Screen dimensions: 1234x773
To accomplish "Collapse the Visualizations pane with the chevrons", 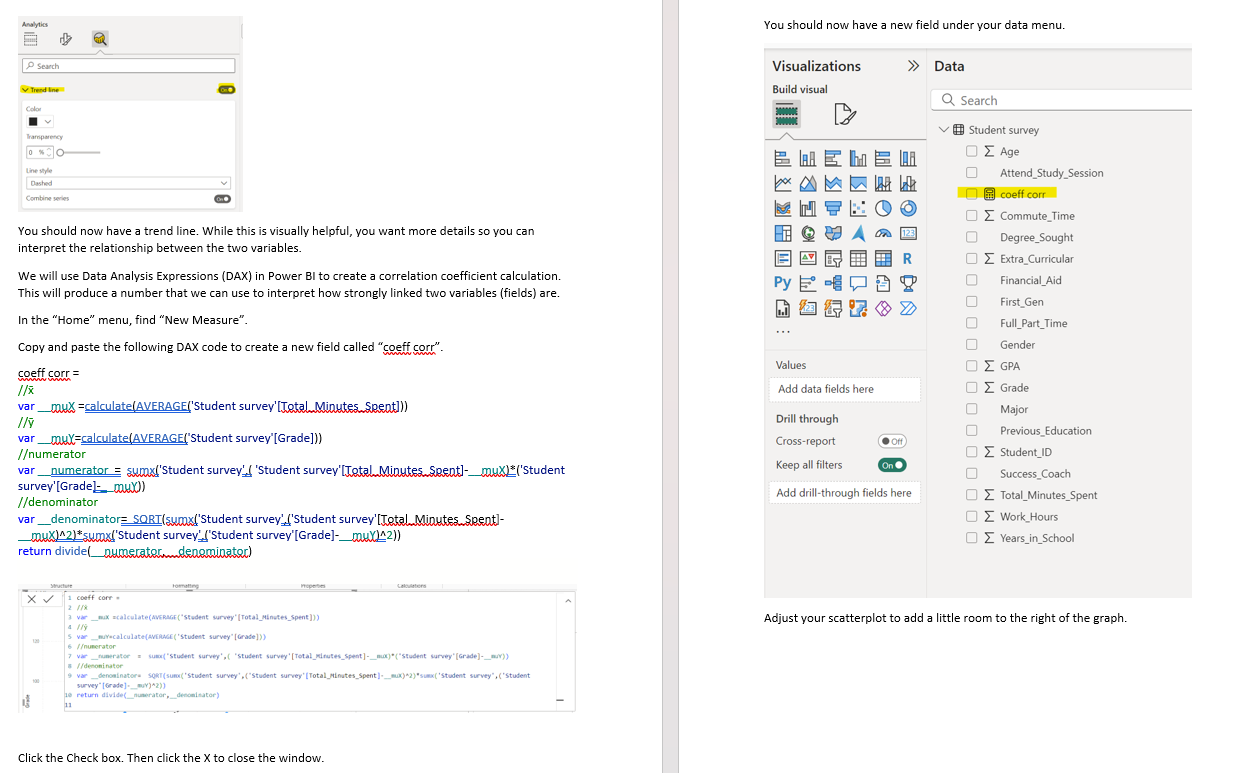I will 911,66.
